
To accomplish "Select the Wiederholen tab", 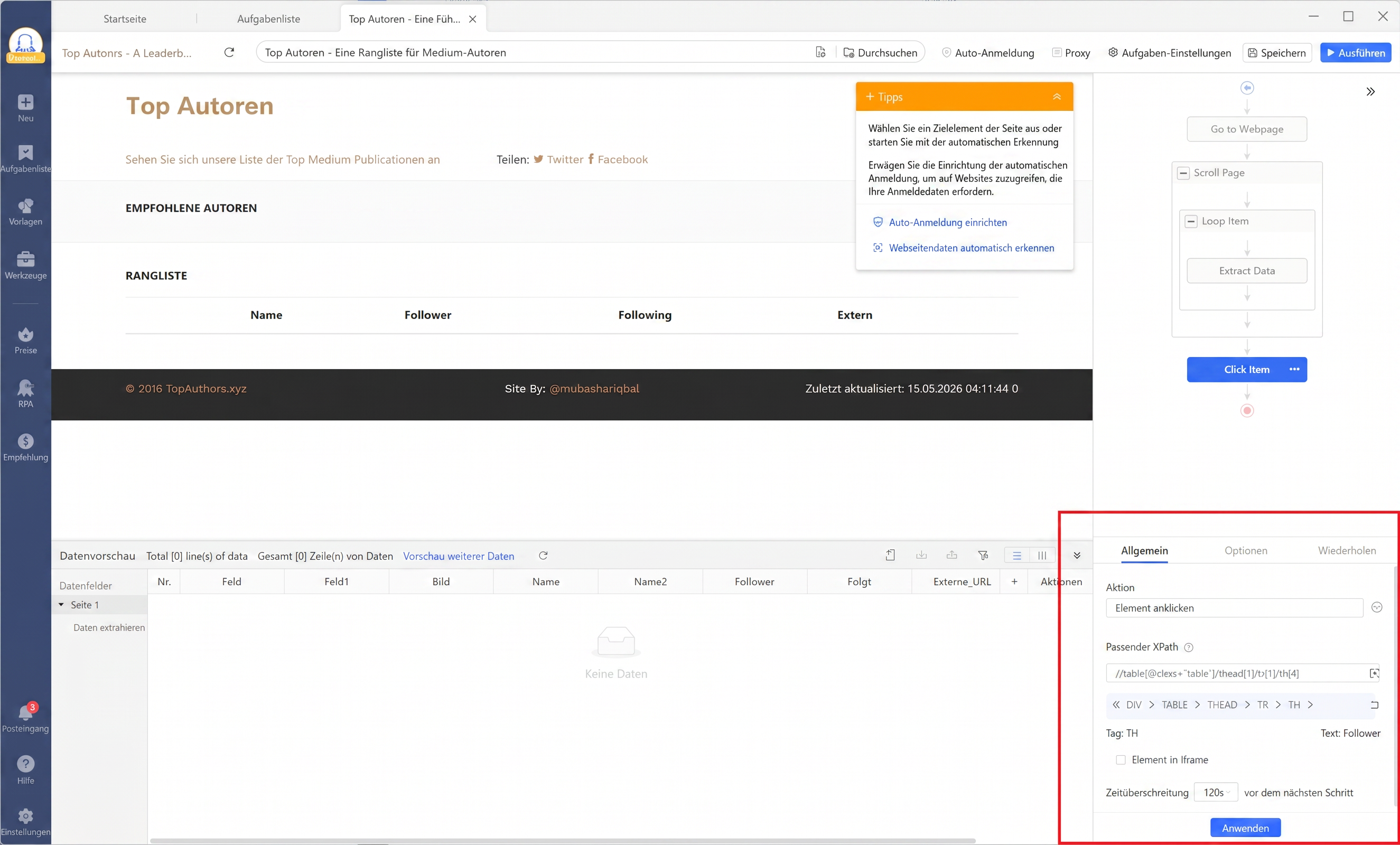I will [1347, 550].
